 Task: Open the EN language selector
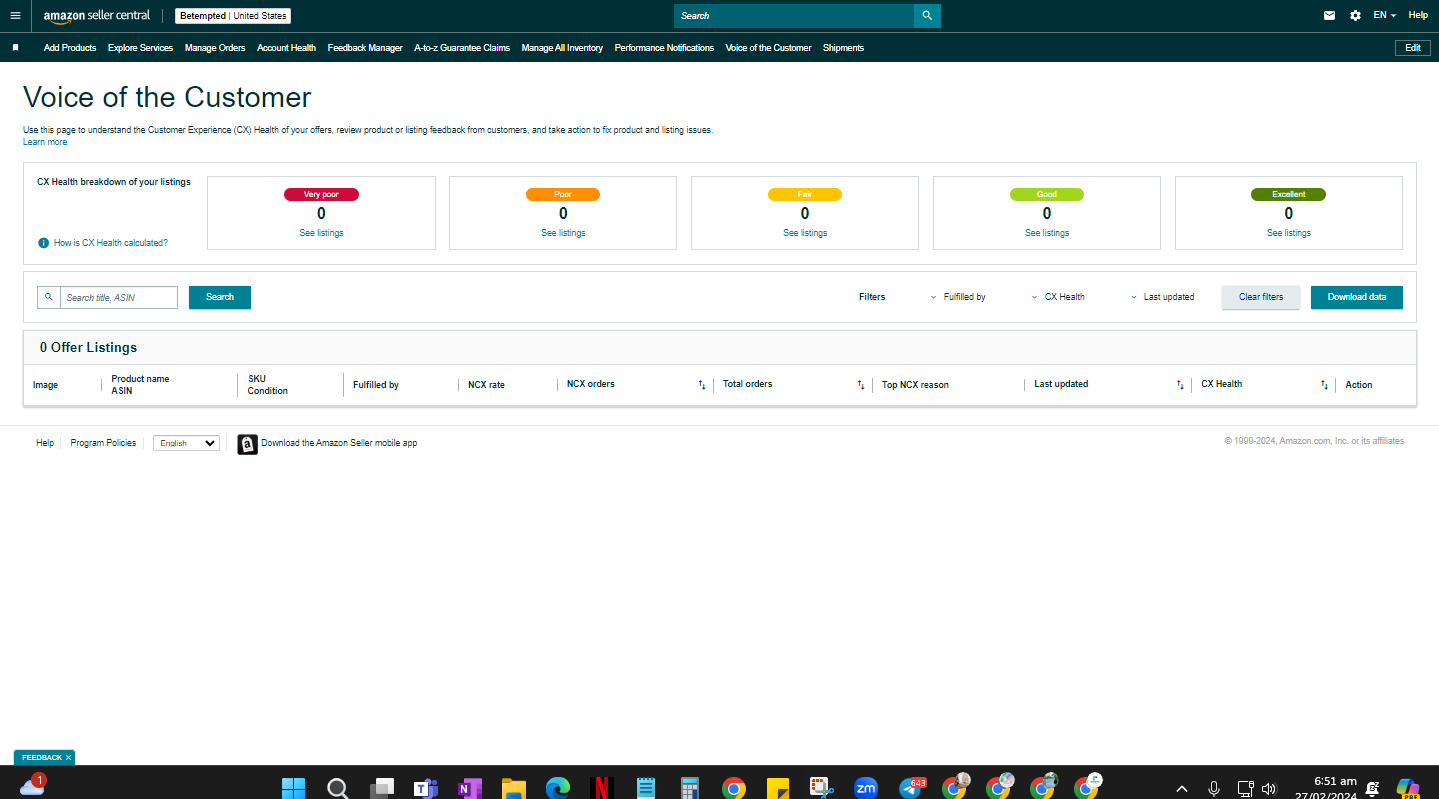click(x=1384, y=16)
